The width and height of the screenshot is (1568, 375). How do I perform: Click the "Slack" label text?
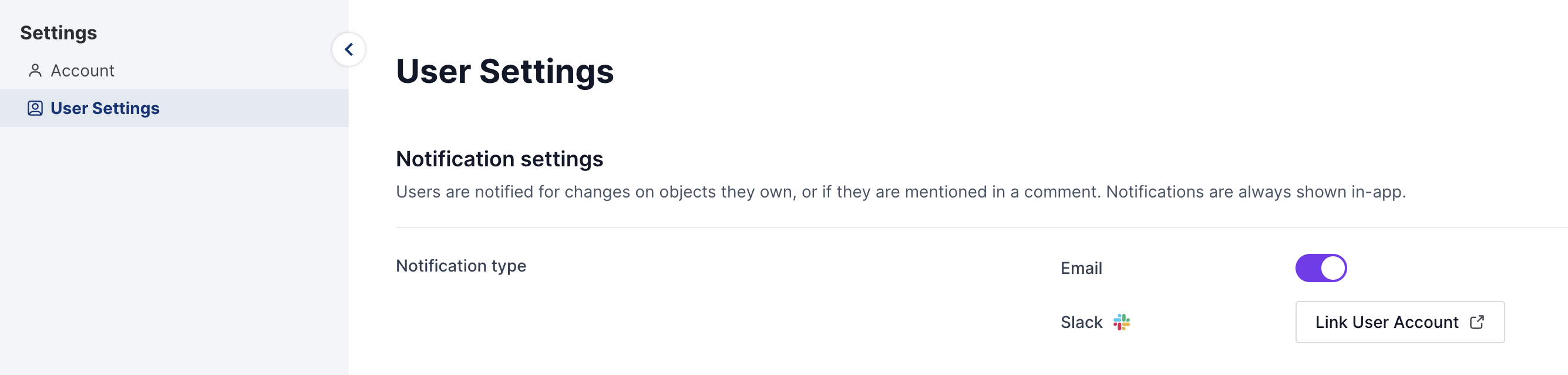click(x=1081, y=322)
